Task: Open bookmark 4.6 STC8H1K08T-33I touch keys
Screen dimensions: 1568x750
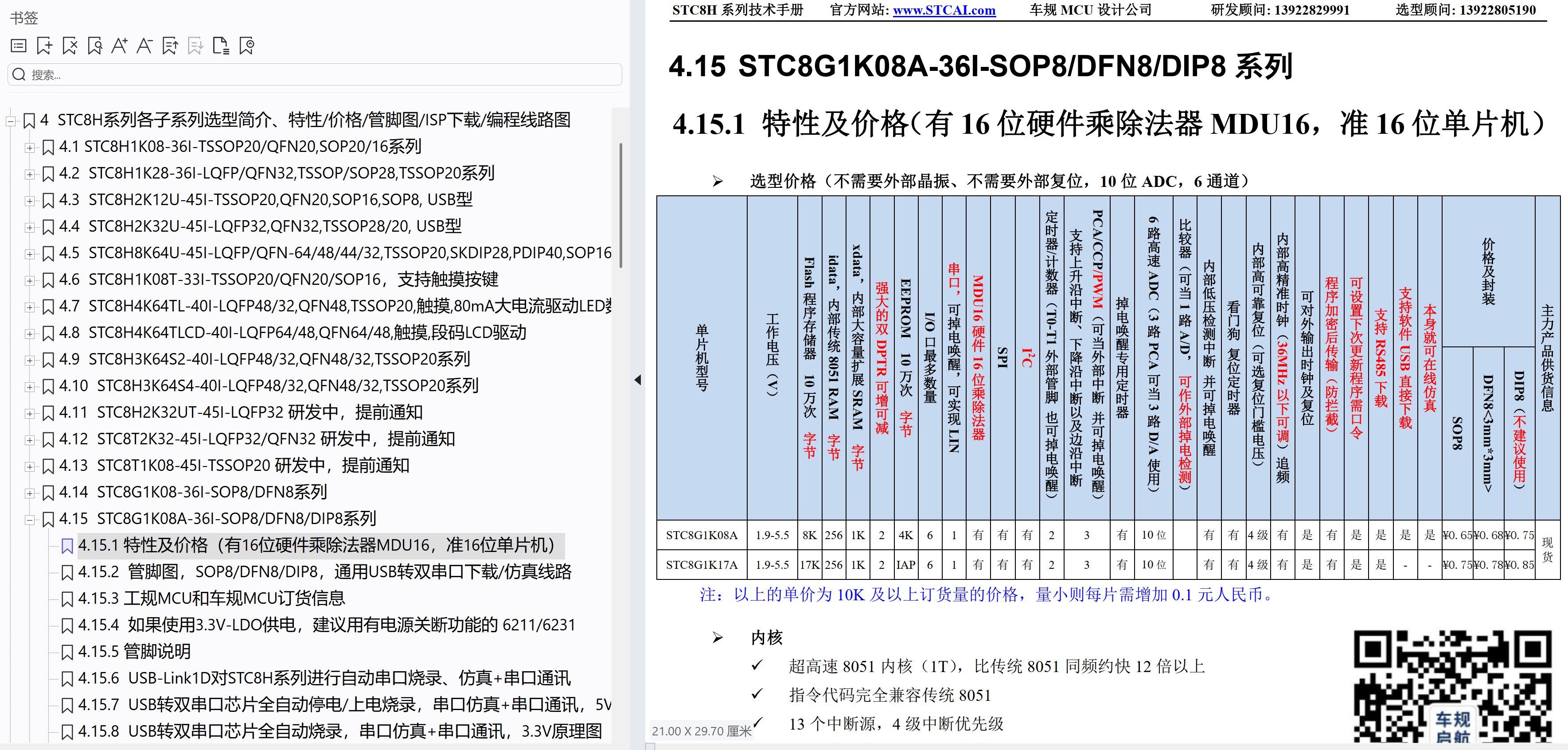Action: coord(278,280)
